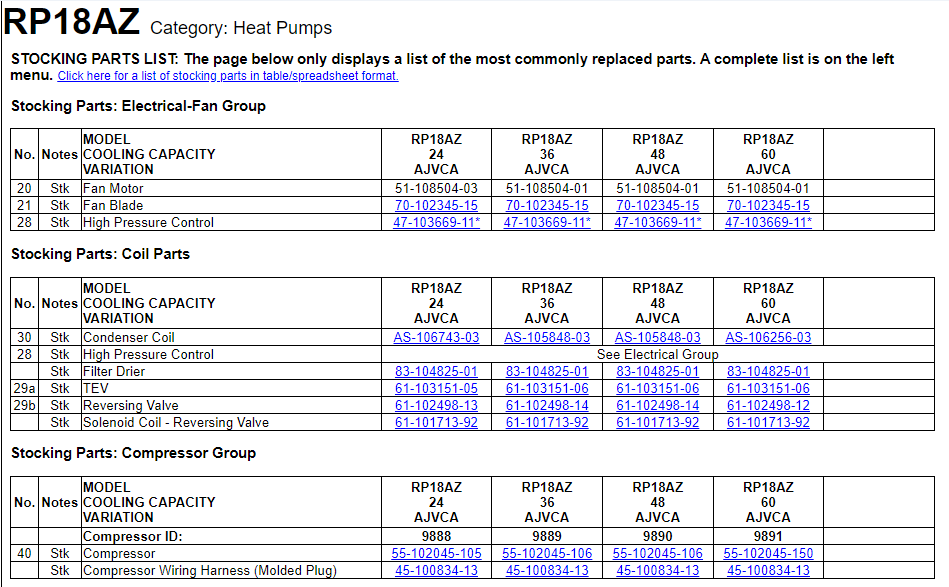Click 'Stocking Parts: Compressor Group' heading
The image size is (949, 587).
pyautogui.click(x=133, y=453)
